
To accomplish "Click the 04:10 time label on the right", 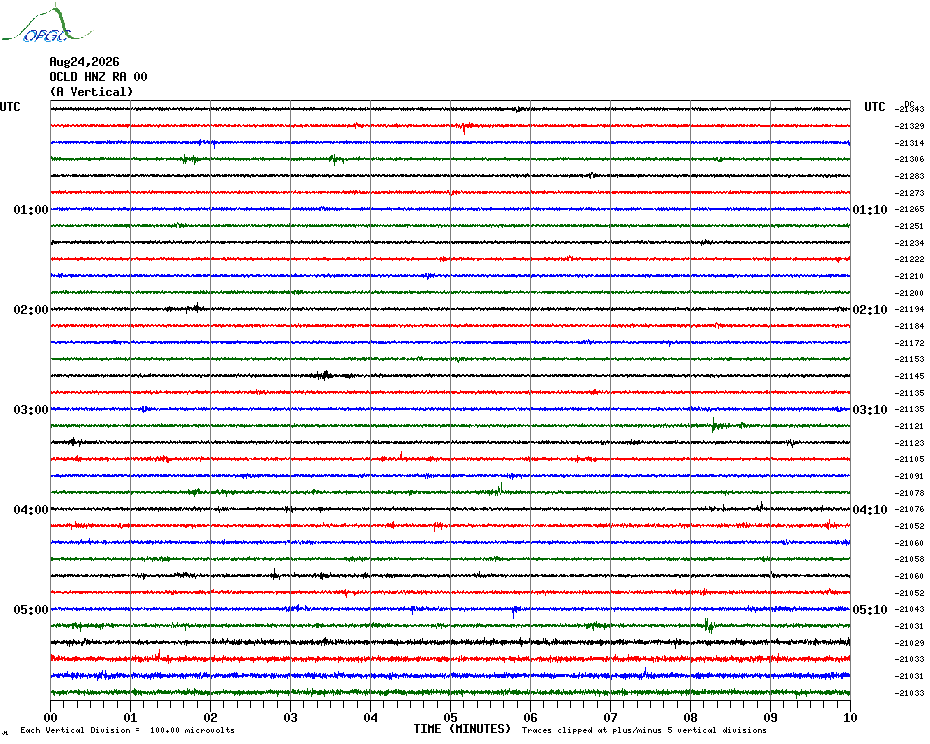I will click(870, 510).
